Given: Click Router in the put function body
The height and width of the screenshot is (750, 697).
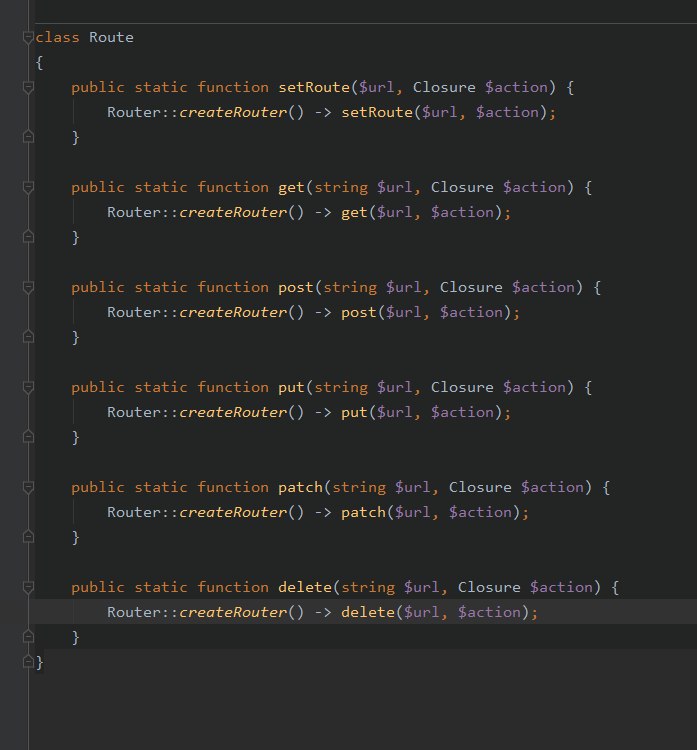Looking at the screenshot, I should coord(134,412).
